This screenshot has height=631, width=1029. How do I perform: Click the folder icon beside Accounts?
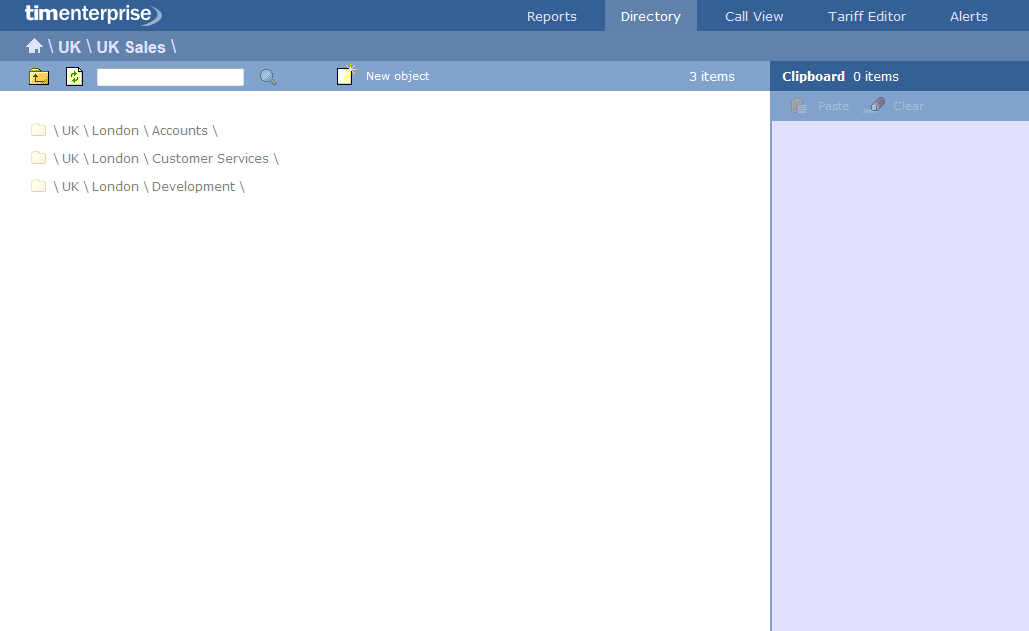[x=39, y=130]
